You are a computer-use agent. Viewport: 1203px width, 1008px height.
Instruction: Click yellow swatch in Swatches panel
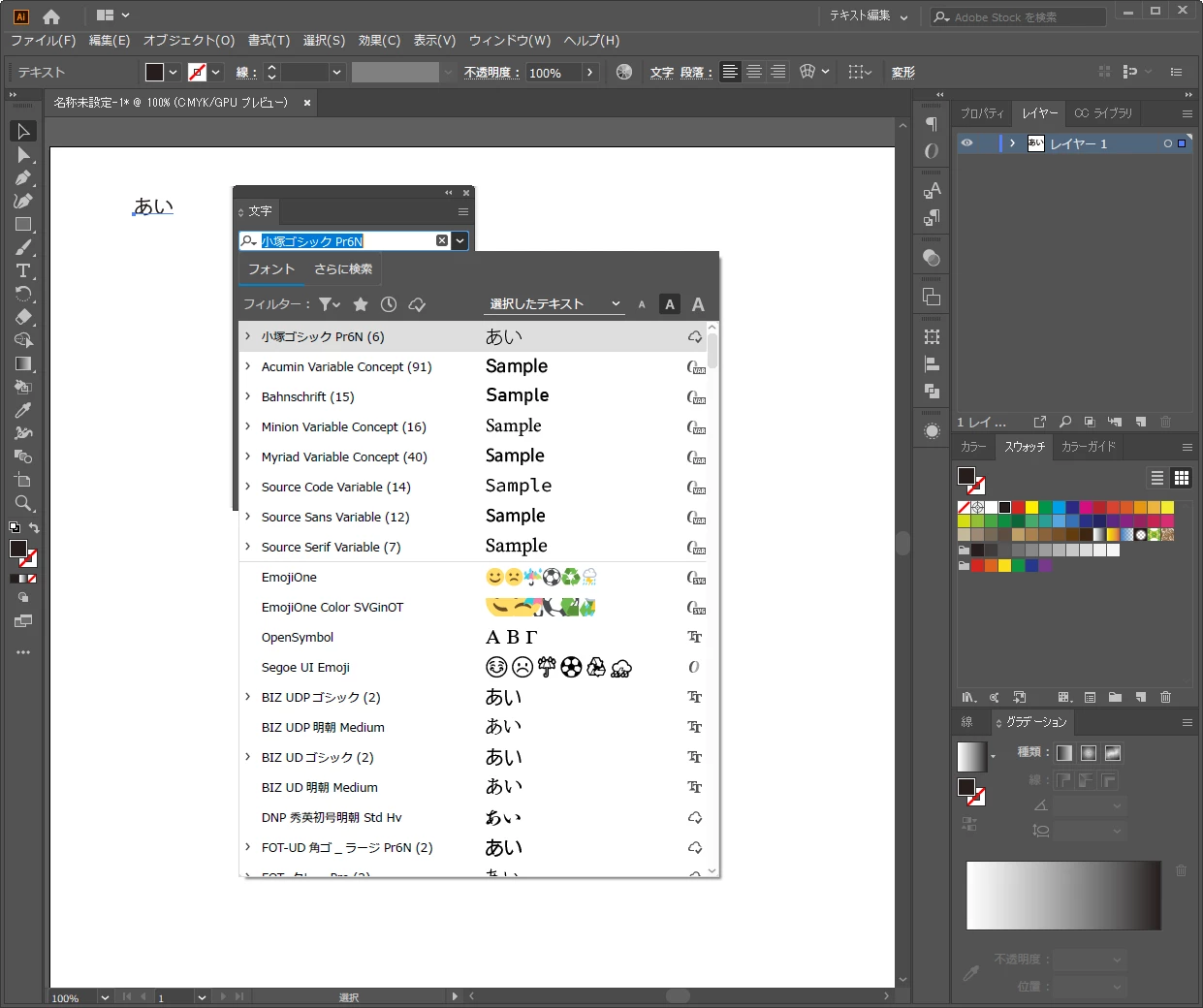point(1032,507)
